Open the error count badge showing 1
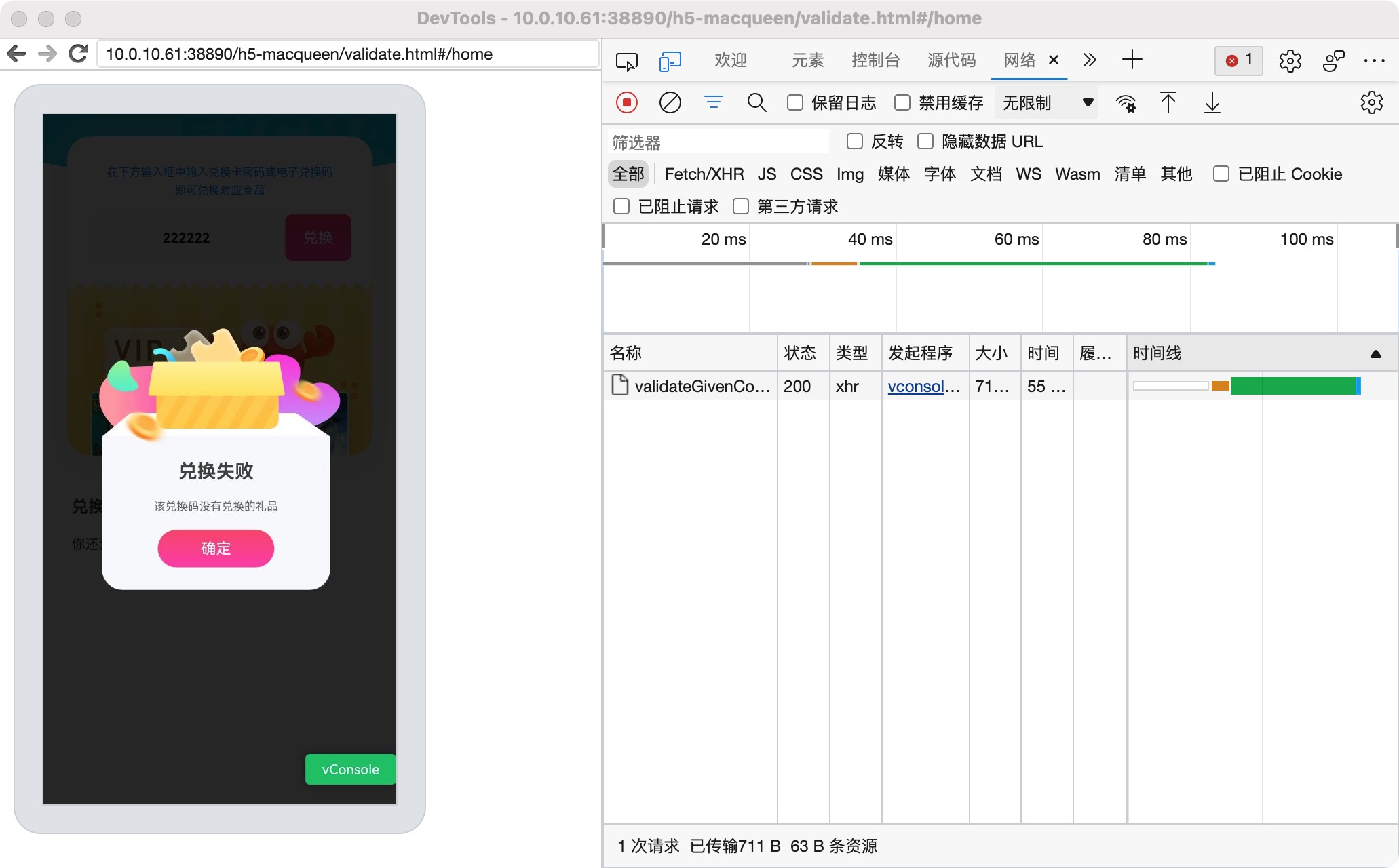 (x=1239, y=61)
